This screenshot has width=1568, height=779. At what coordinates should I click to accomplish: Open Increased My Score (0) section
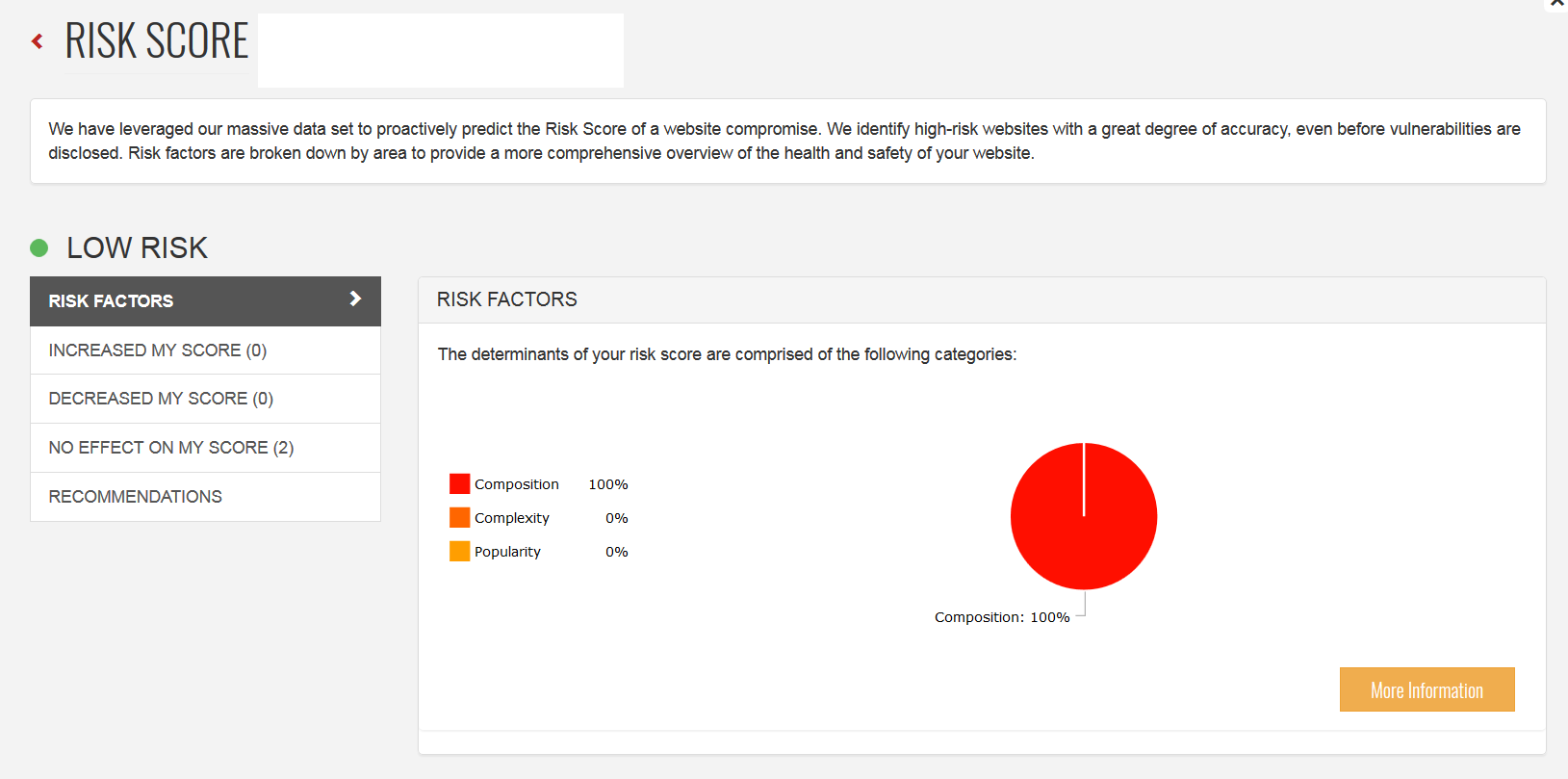pos(158,351)
